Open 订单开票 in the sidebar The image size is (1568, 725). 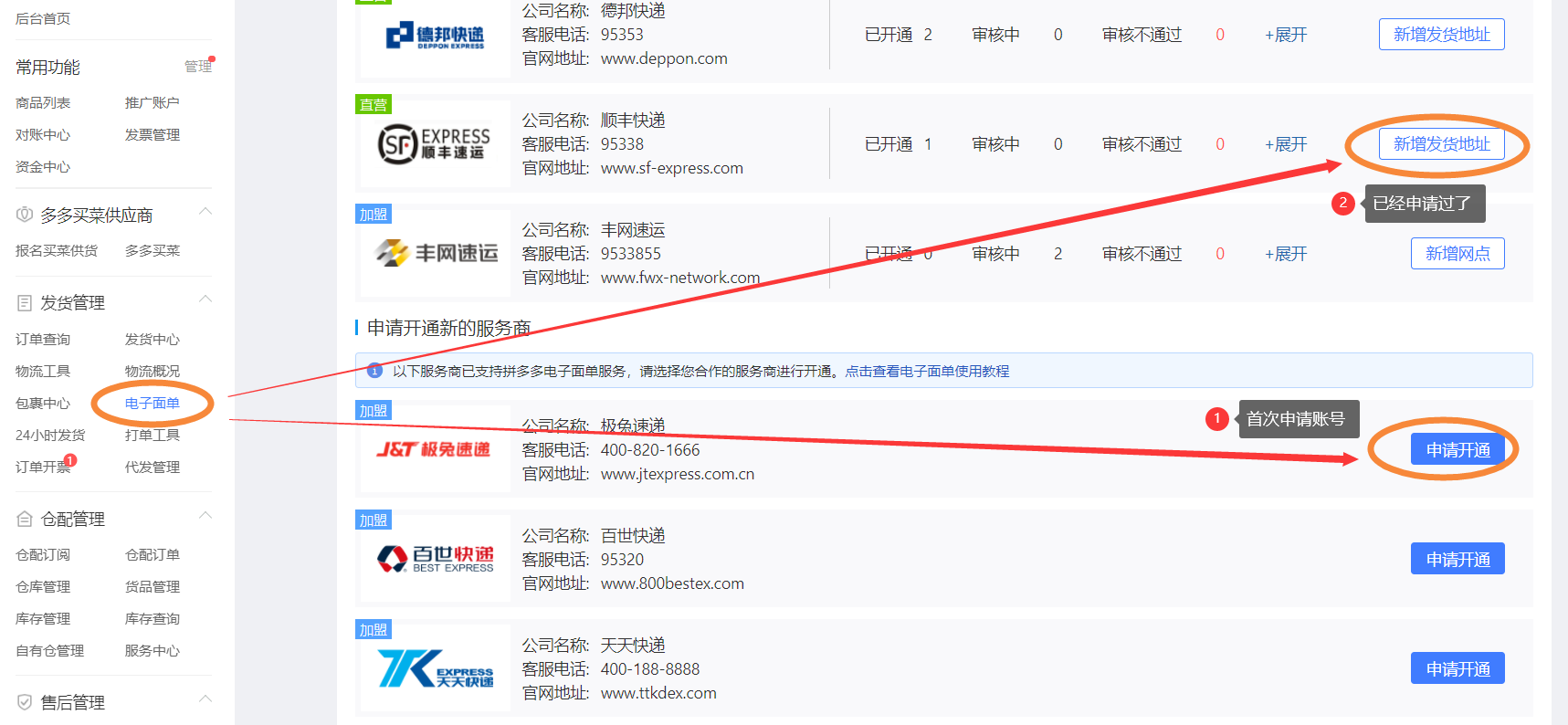tap(43, 468)
